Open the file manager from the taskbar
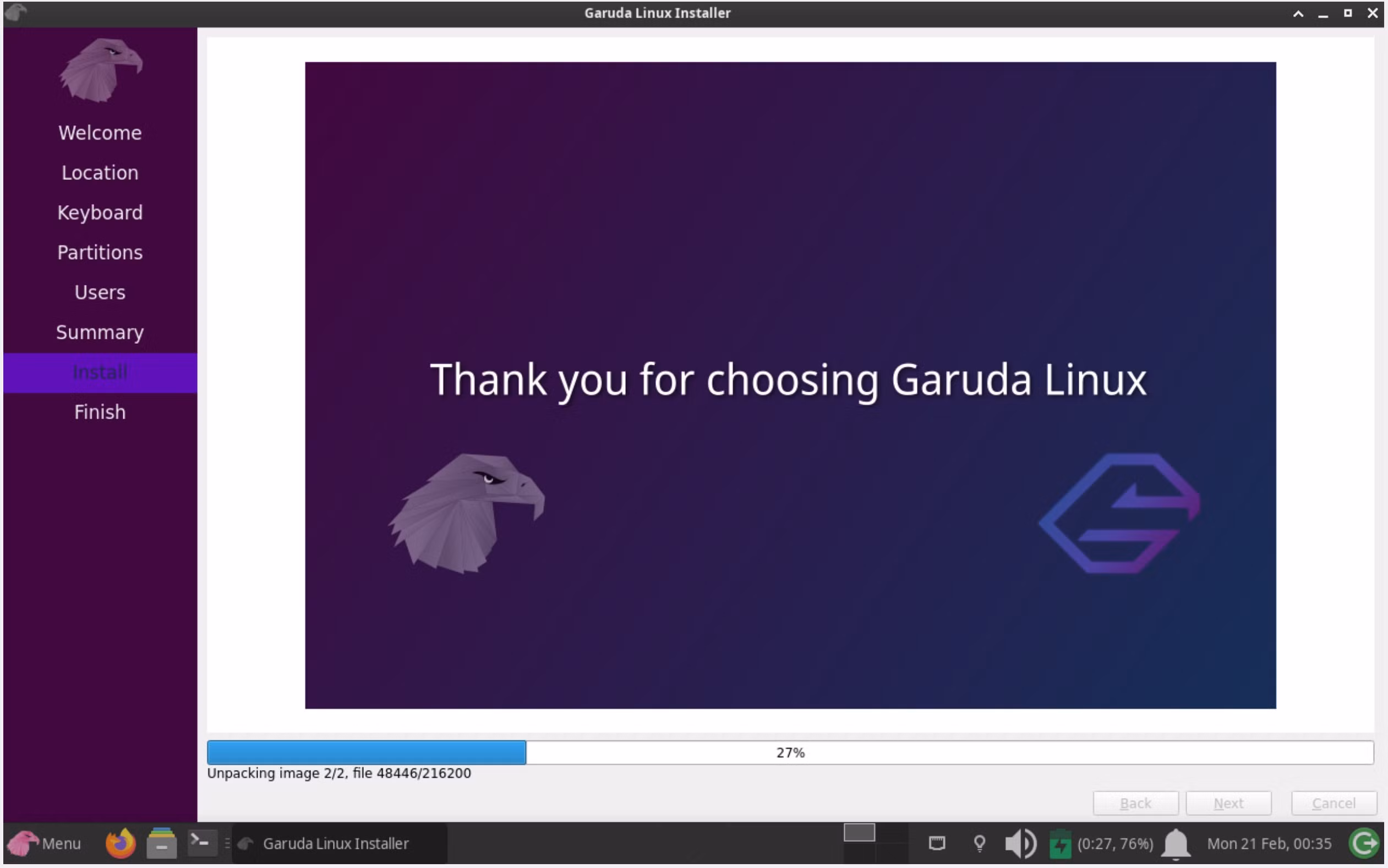 click(161, 843)
